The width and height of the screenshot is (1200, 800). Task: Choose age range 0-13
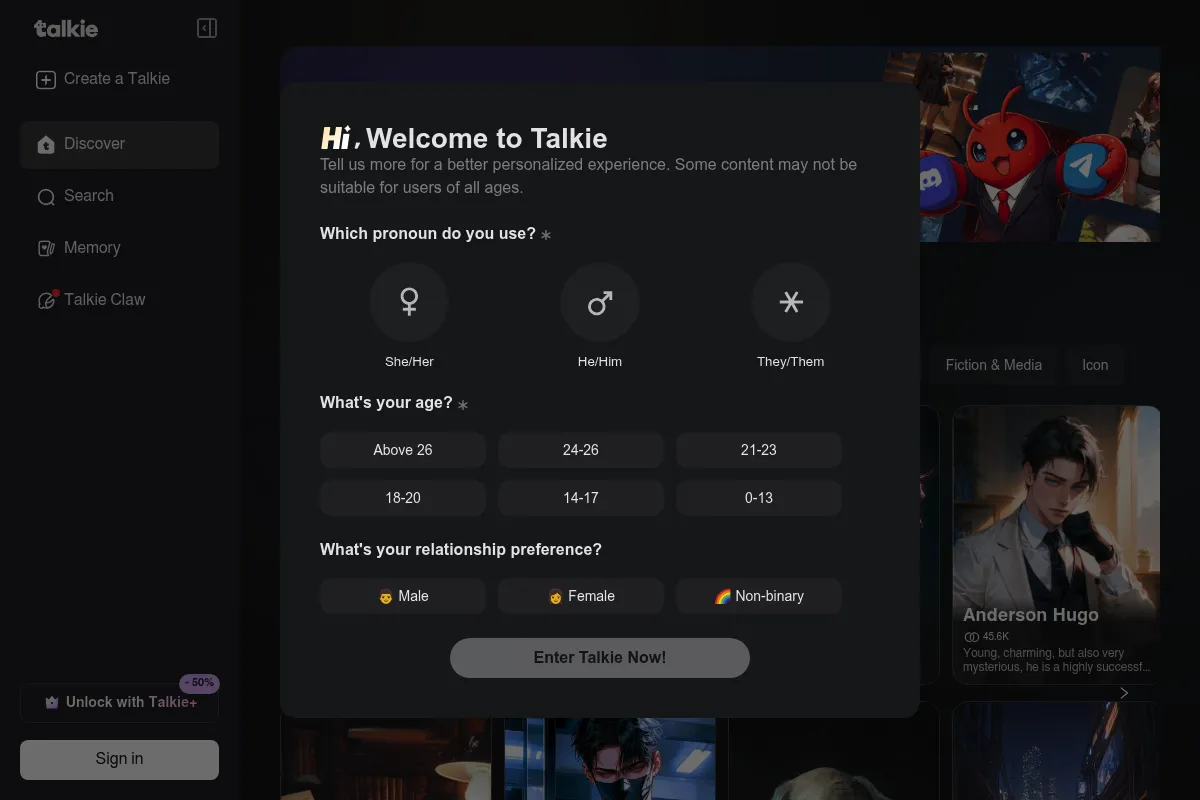tap(759, 498)
